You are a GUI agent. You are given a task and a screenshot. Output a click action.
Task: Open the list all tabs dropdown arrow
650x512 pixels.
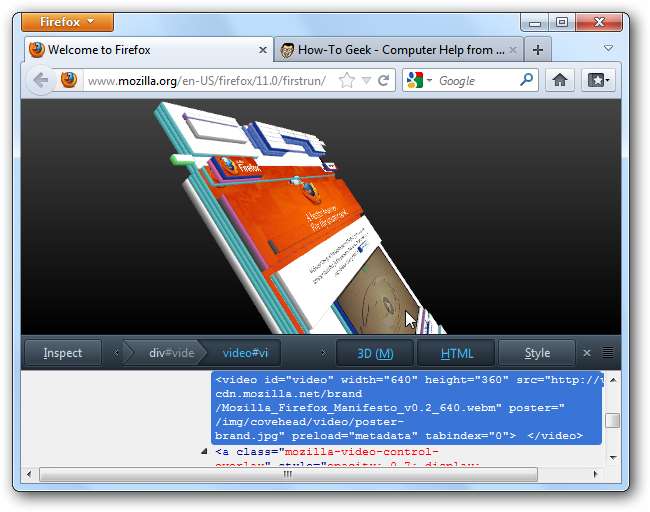click(x=608, y=48)
